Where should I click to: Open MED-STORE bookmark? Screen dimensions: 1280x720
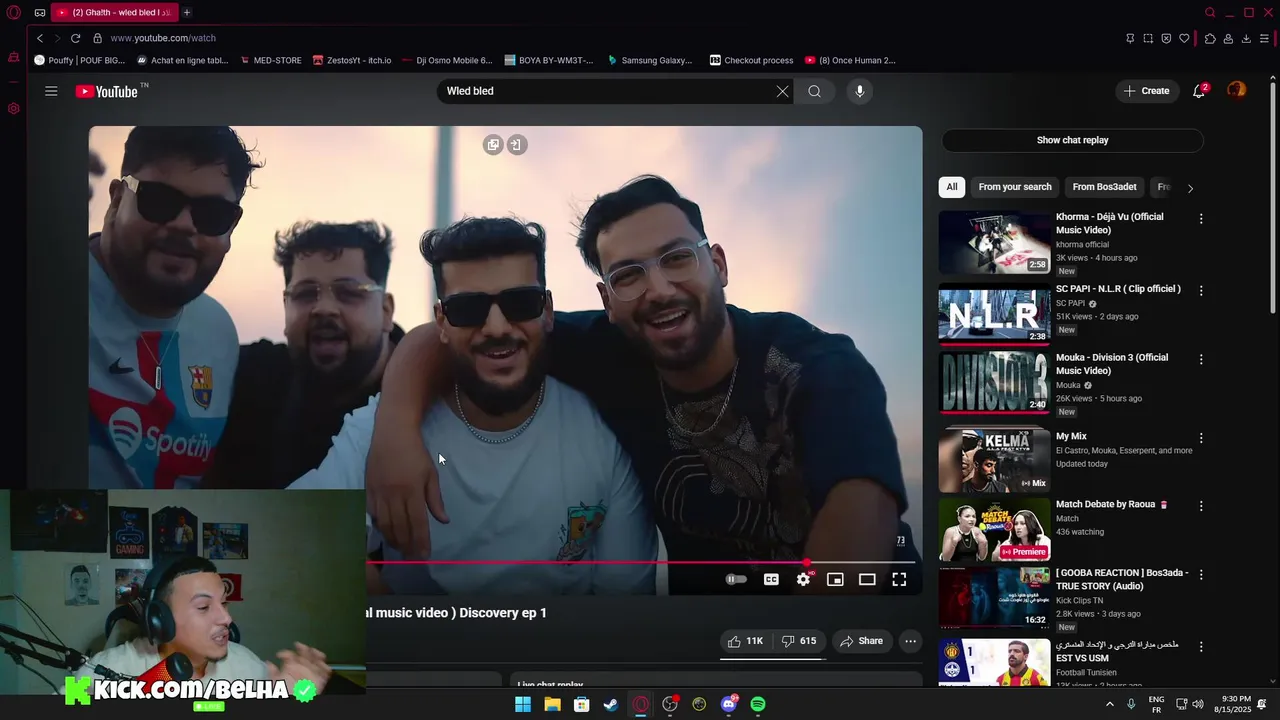270,60
